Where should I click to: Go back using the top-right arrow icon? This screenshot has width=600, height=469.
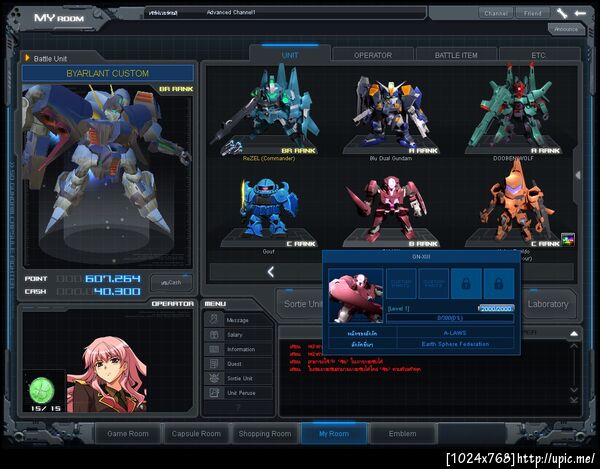(x=580, y=13)
